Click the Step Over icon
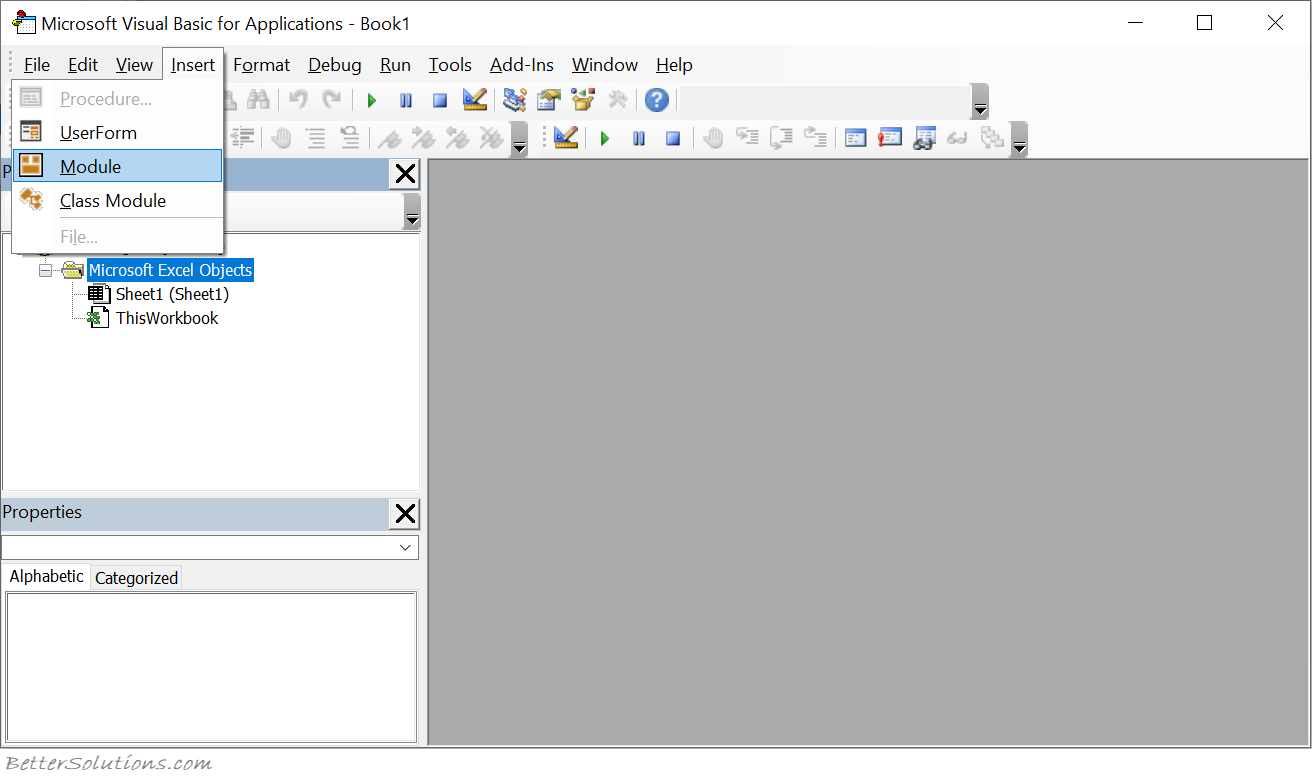Image resolution: width=1312 pixels, height=781 pixels. click(x=781, y=137)
